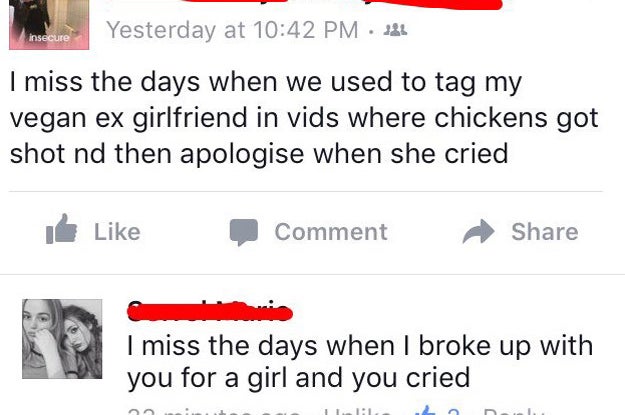Click the Comment speech bubble icon

tap(244, 232)
